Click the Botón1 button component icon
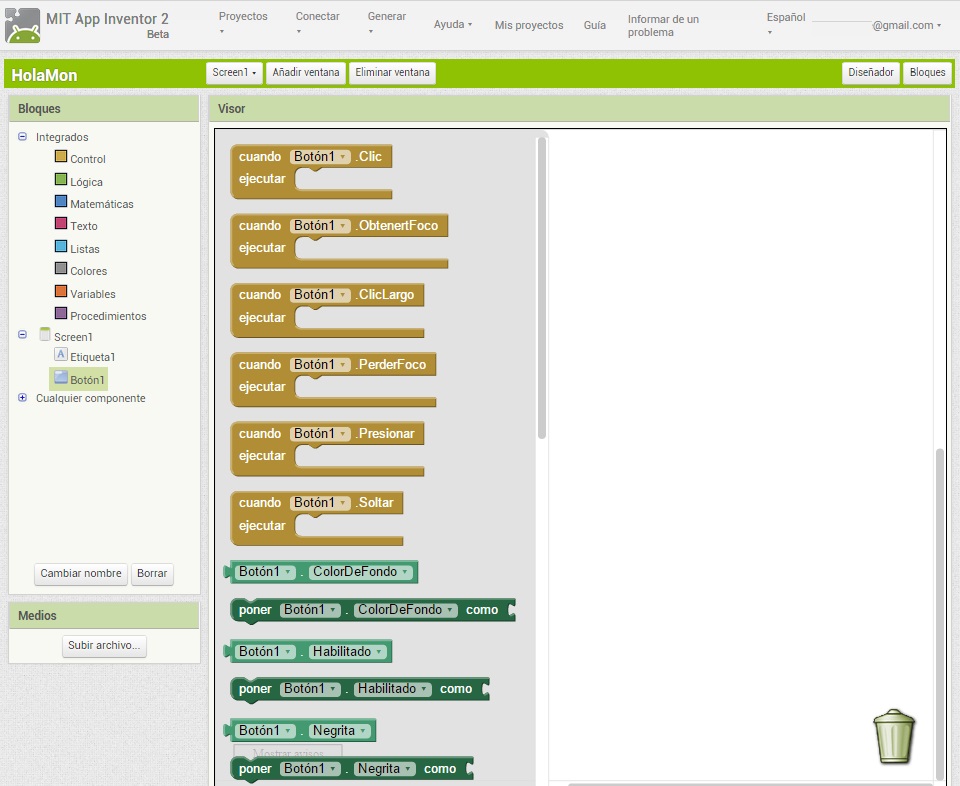The height and width of the screenshot is (786, 960). click(61, 377)
